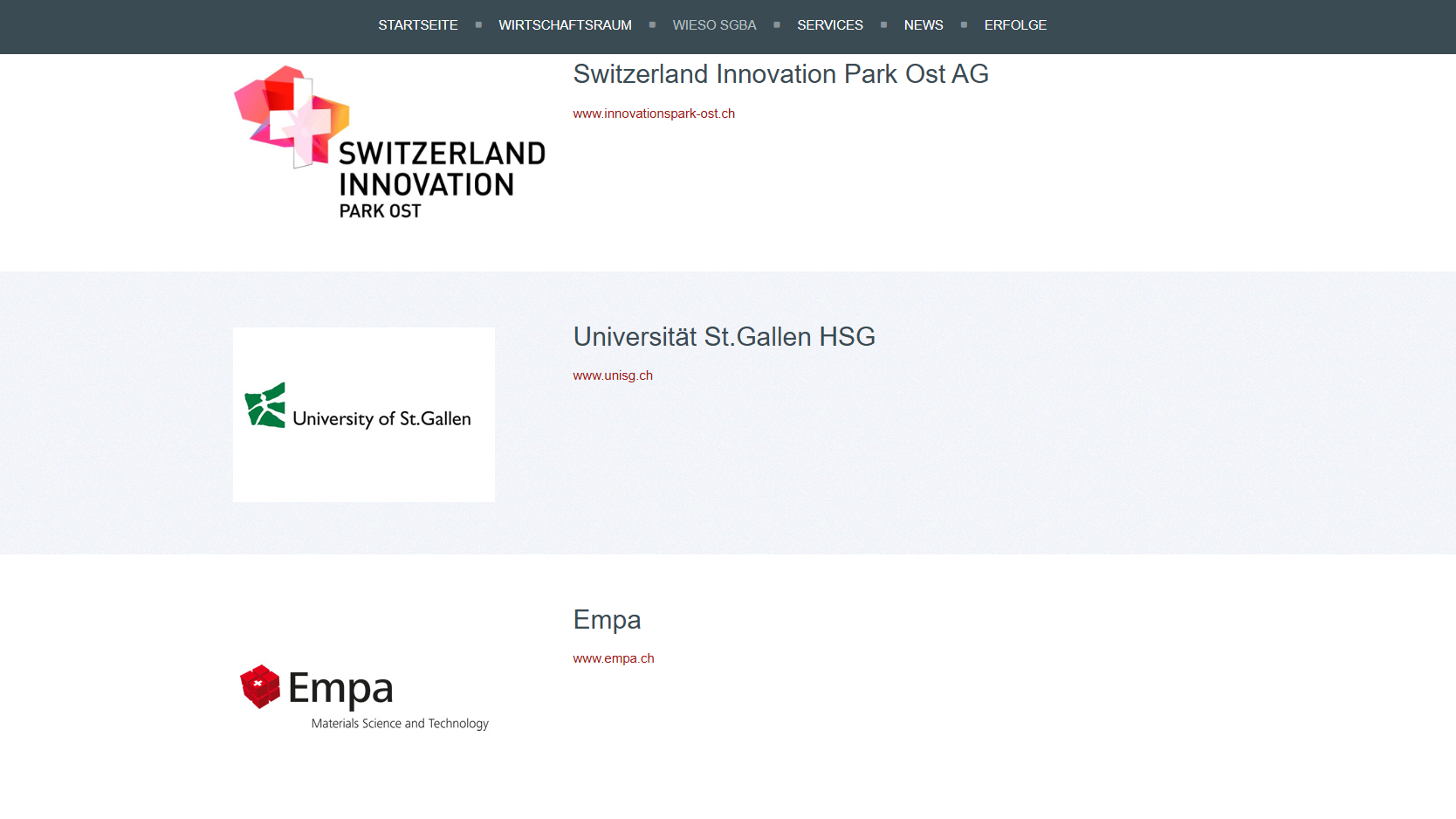Click the green St.Gallen emblem icon
1456x819 pixels.
tap(265, 405)
